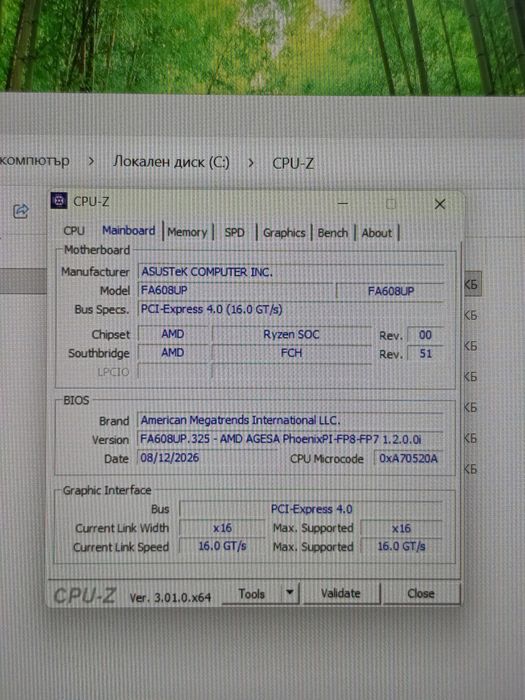
Task: Click the Close button at bottom
Action: tap(421, 593)
